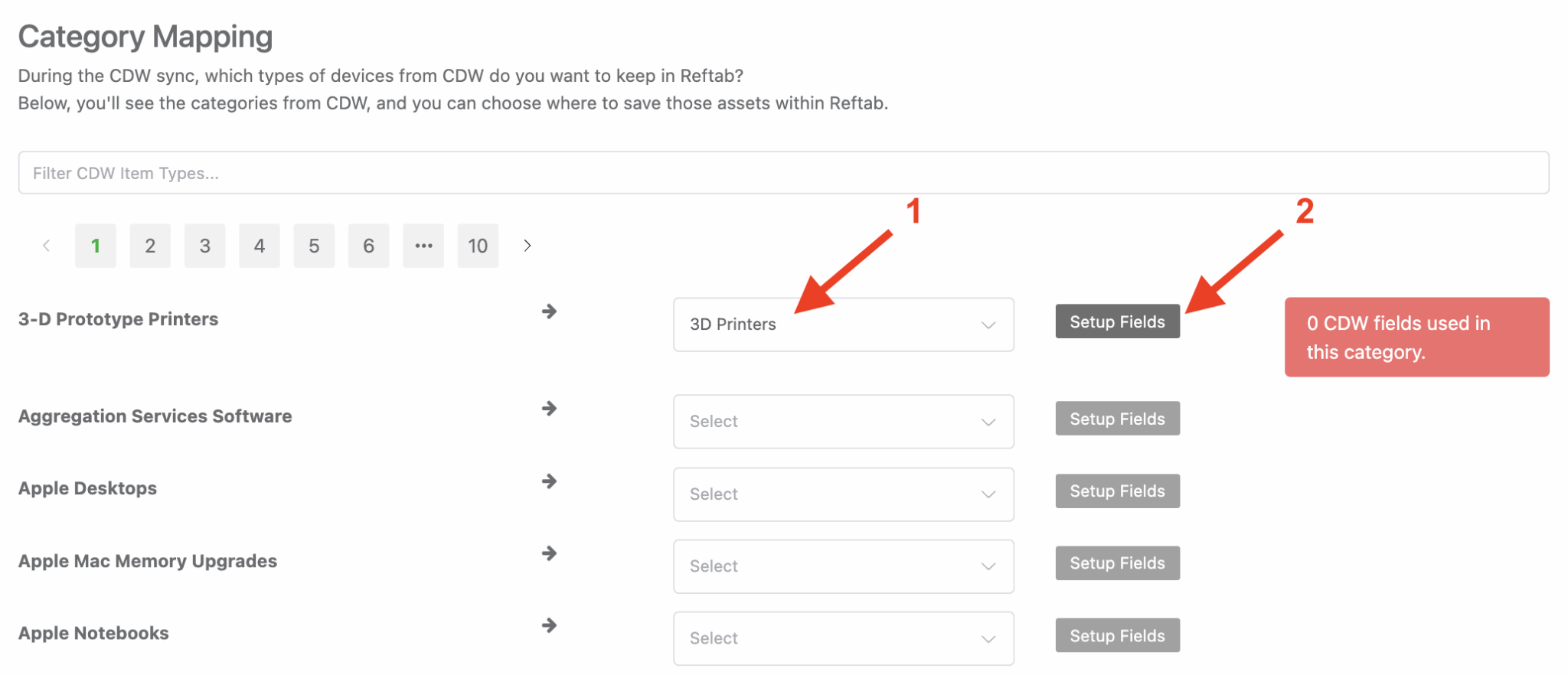Viewport: 1568px width, 675px height.
Task: Click the red CDW fields notice badge
Action: tap(1416, 337)
